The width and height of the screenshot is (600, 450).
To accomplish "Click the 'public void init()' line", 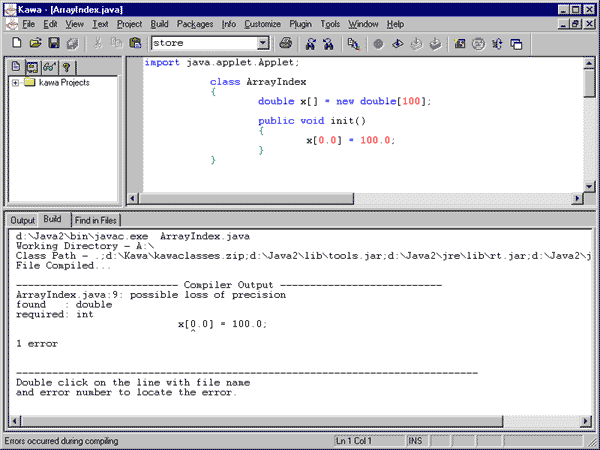I will pyautogui.click(x=312, y=121).
